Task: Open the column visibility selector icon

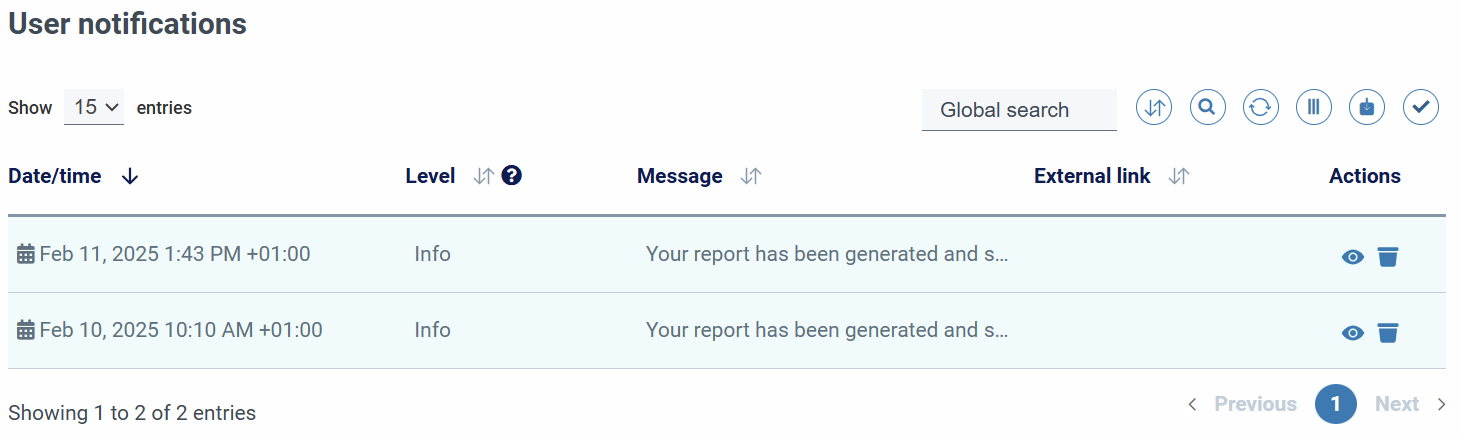Action: point(1314,107)
